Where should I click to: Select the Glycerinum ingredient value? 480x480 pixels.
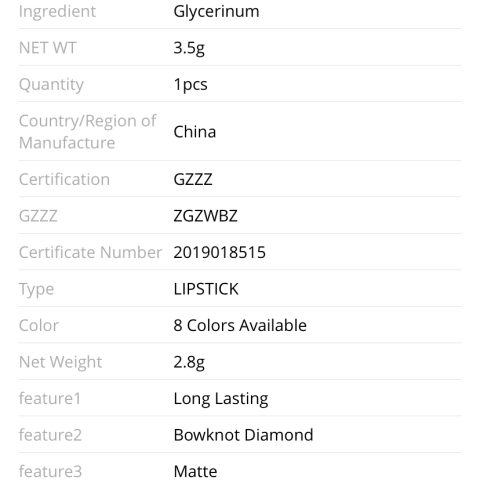[x=216, y=12]
